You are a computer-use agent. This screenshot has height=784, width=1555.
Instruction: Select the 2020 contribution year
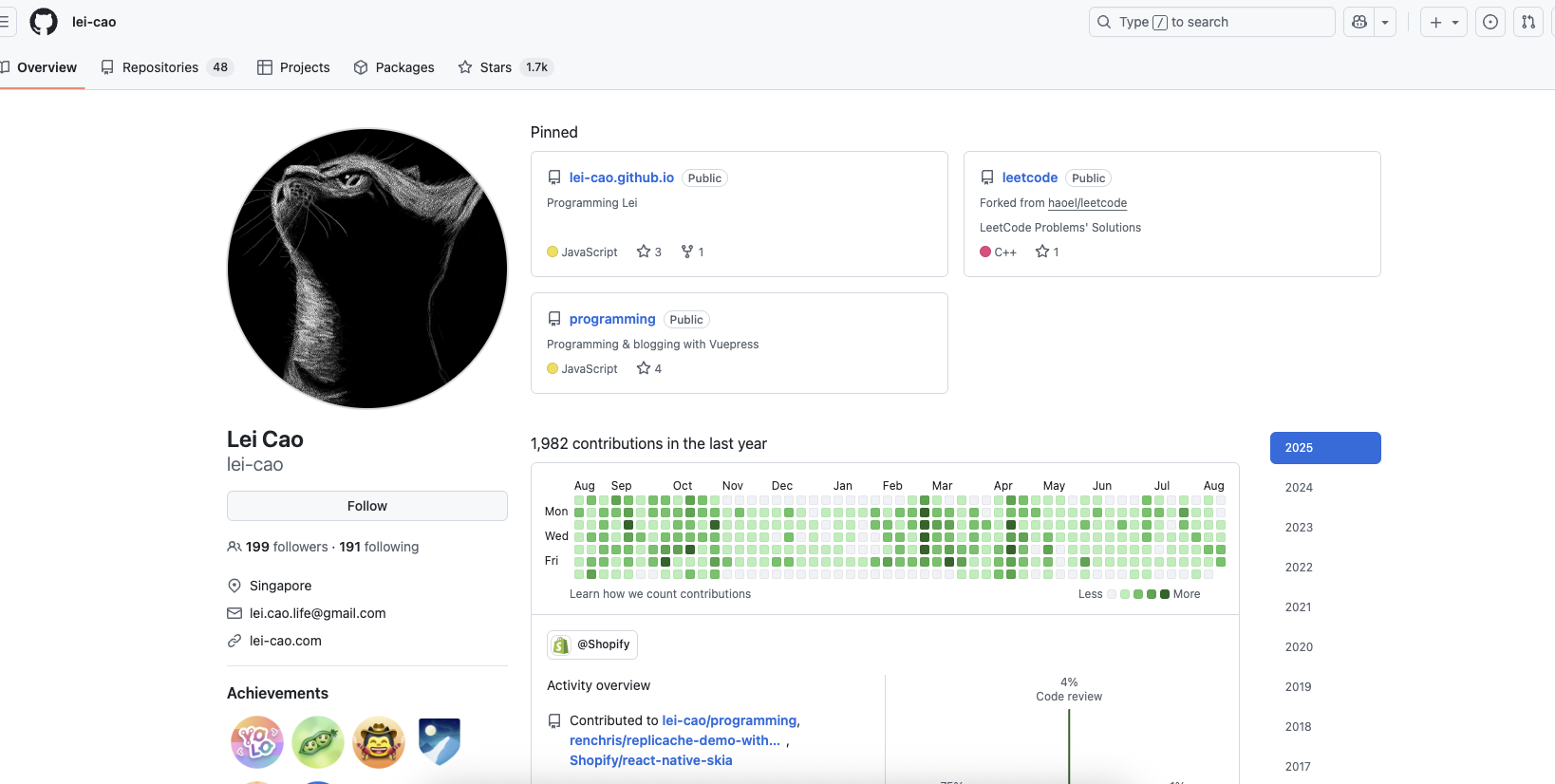(x=1325, y=647)
